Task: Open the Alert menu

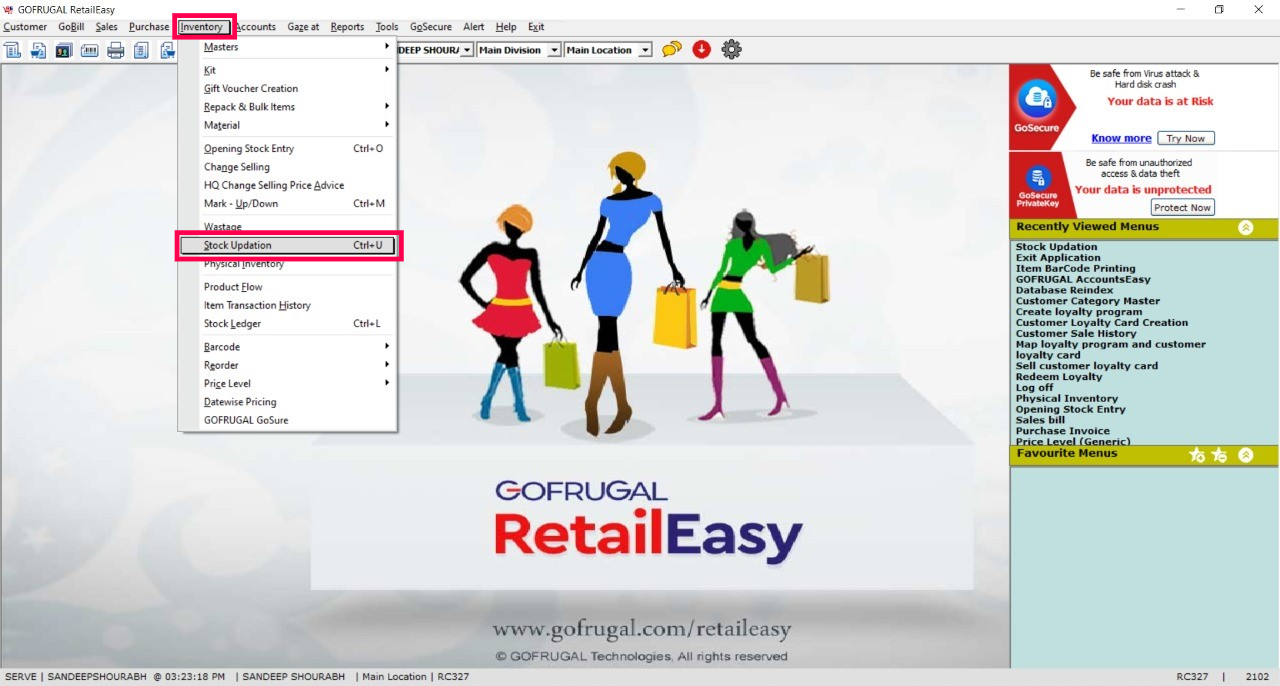Action: coord(473,27)
